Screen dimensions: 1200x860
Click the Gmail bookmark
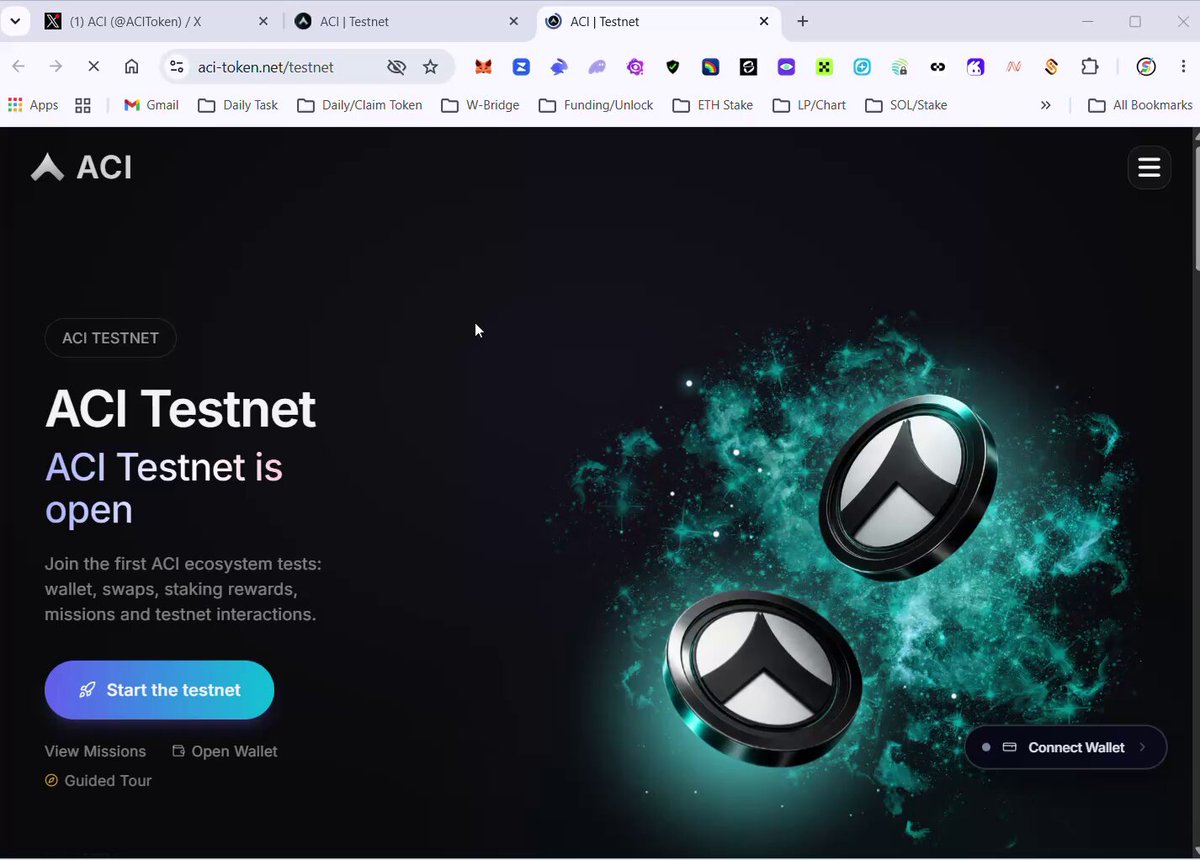click(151, 105)
